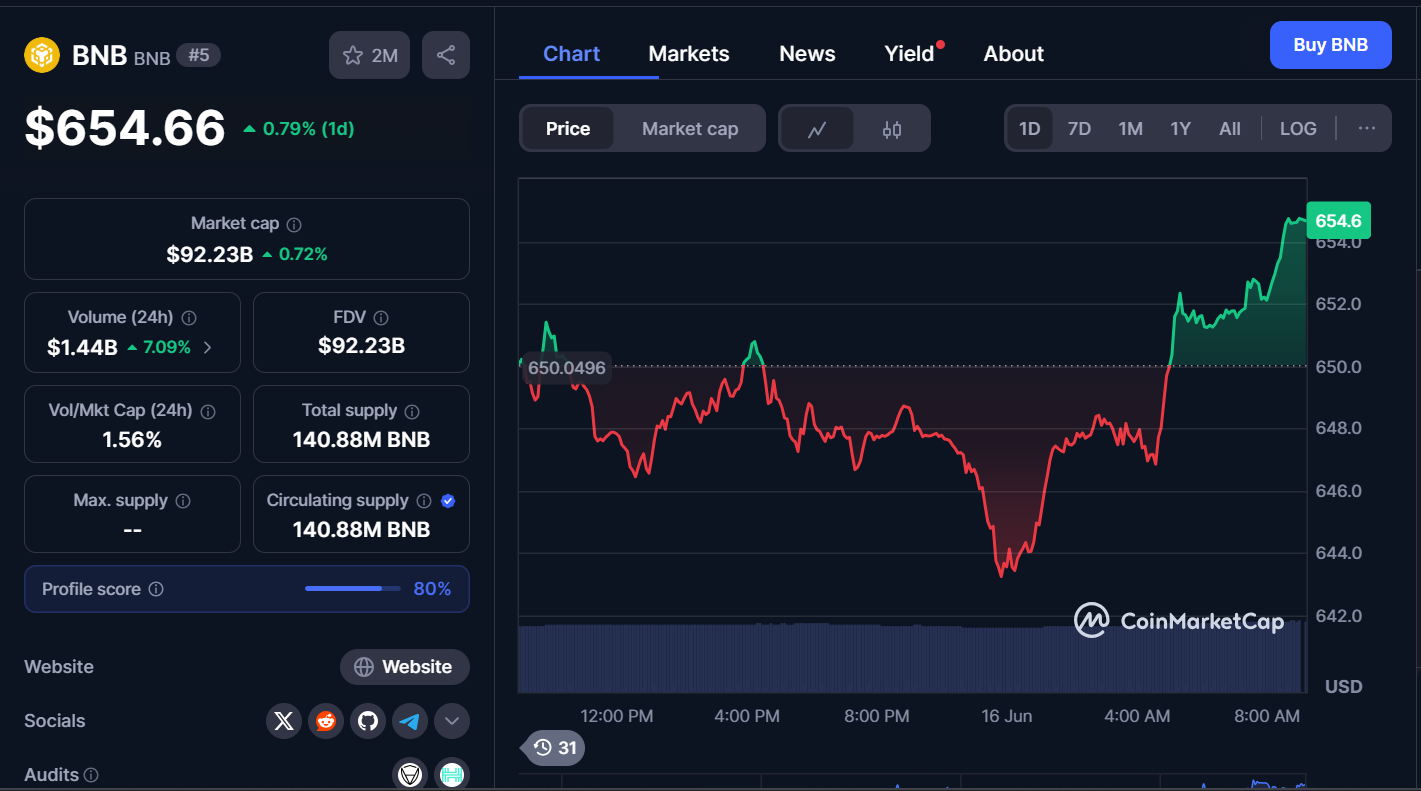
Task: Open the teal H audit icon
Action: [x=452, y=775]
